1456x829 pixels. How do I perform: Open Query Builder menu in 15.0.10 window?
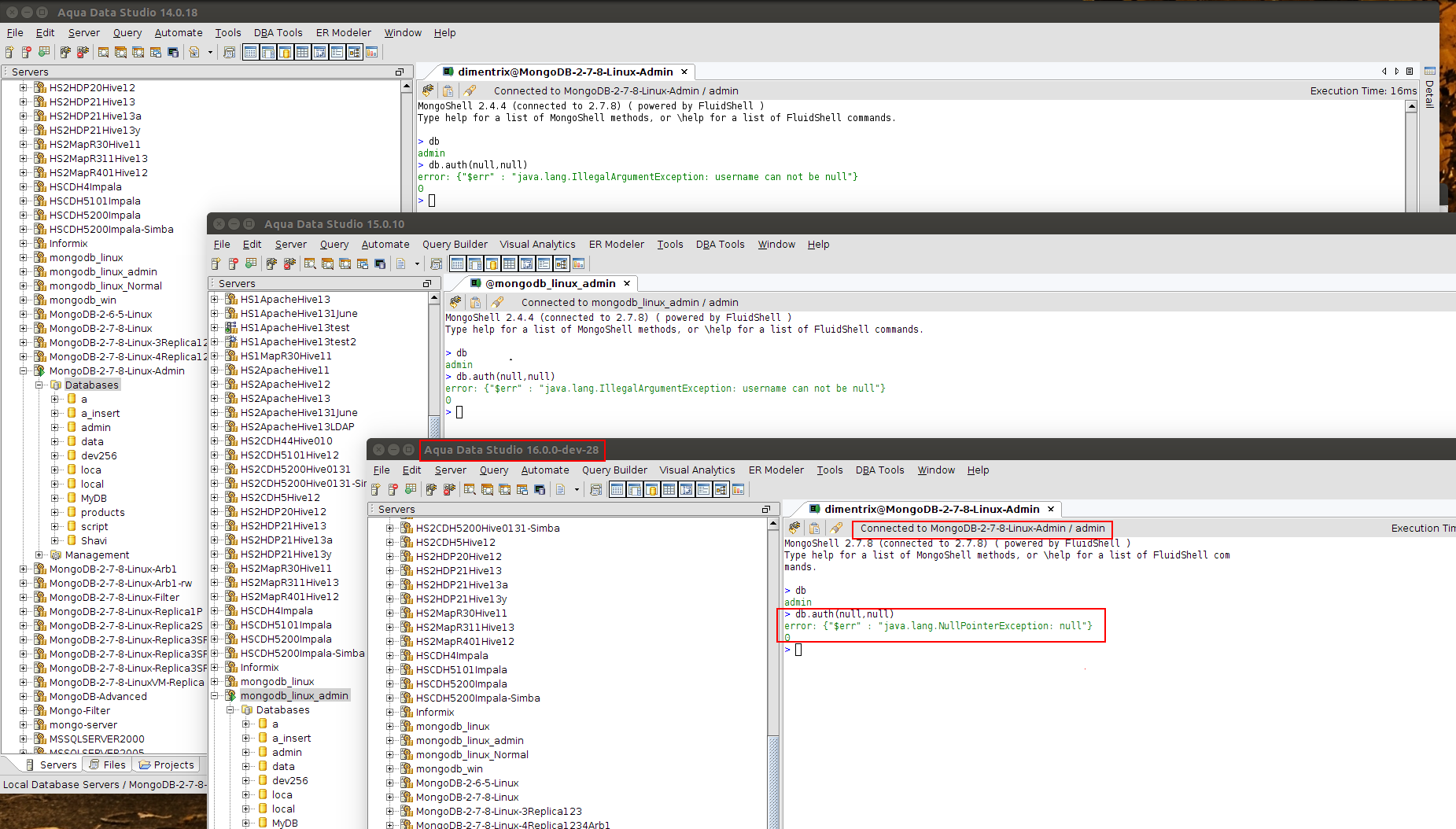pyautogui.click(x=455, y=245)
